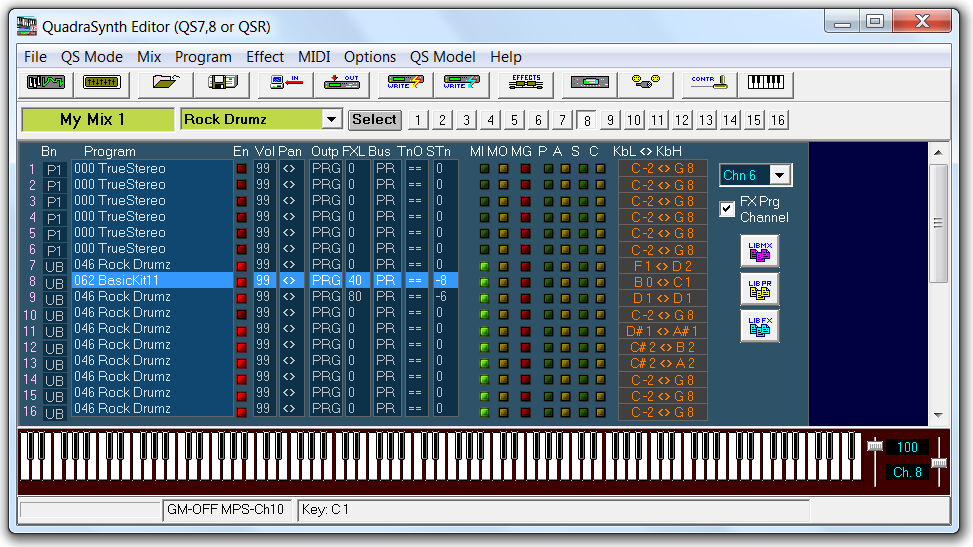Click channel number 12 button
This screenshot has width=973, height=547.
pyautogui.click(x=681, y=120)
